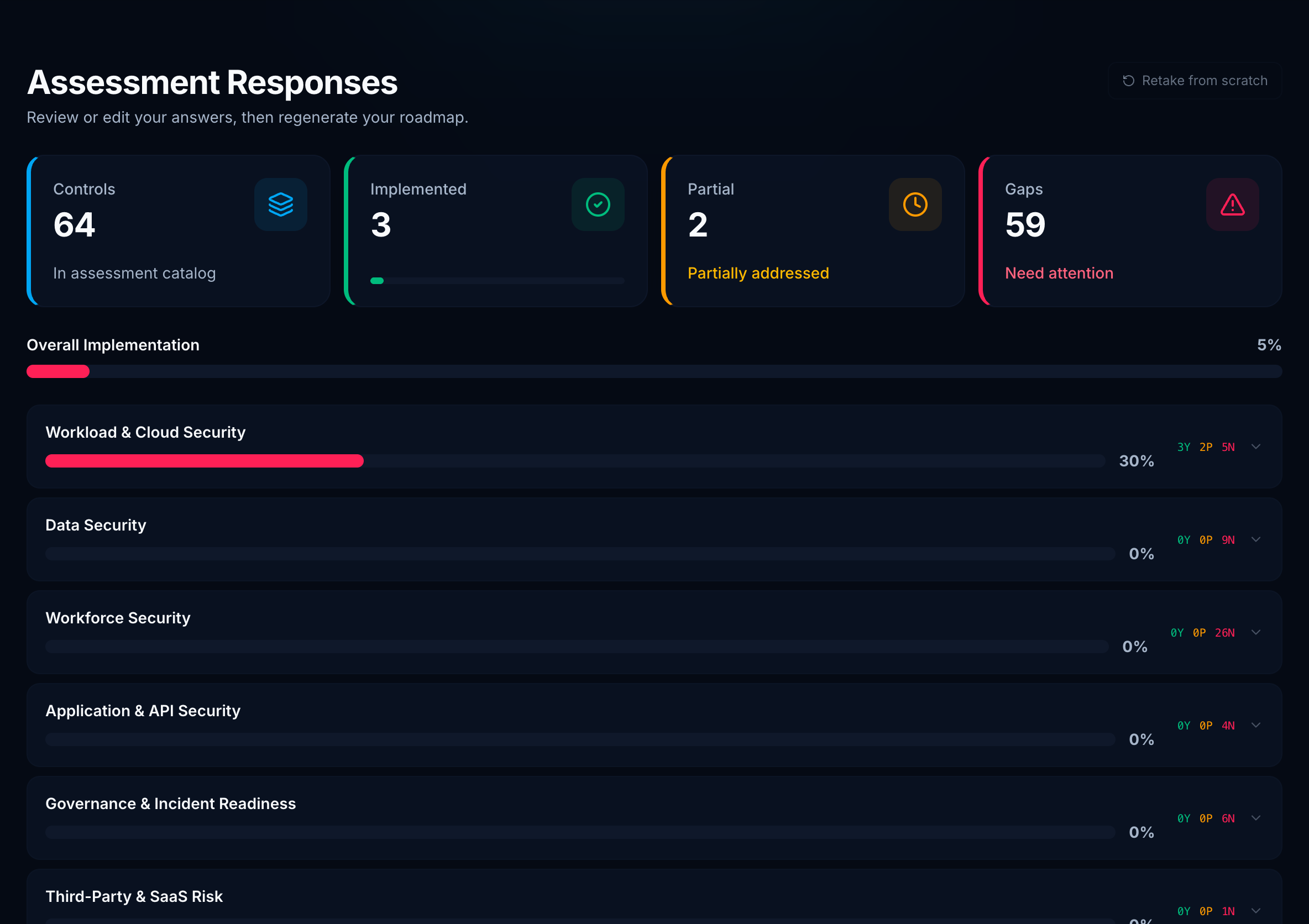The image size is (1309, 924).
Task: Click the Retake from scratch button
Action: pyautogui.click(x=1195, y=80)
